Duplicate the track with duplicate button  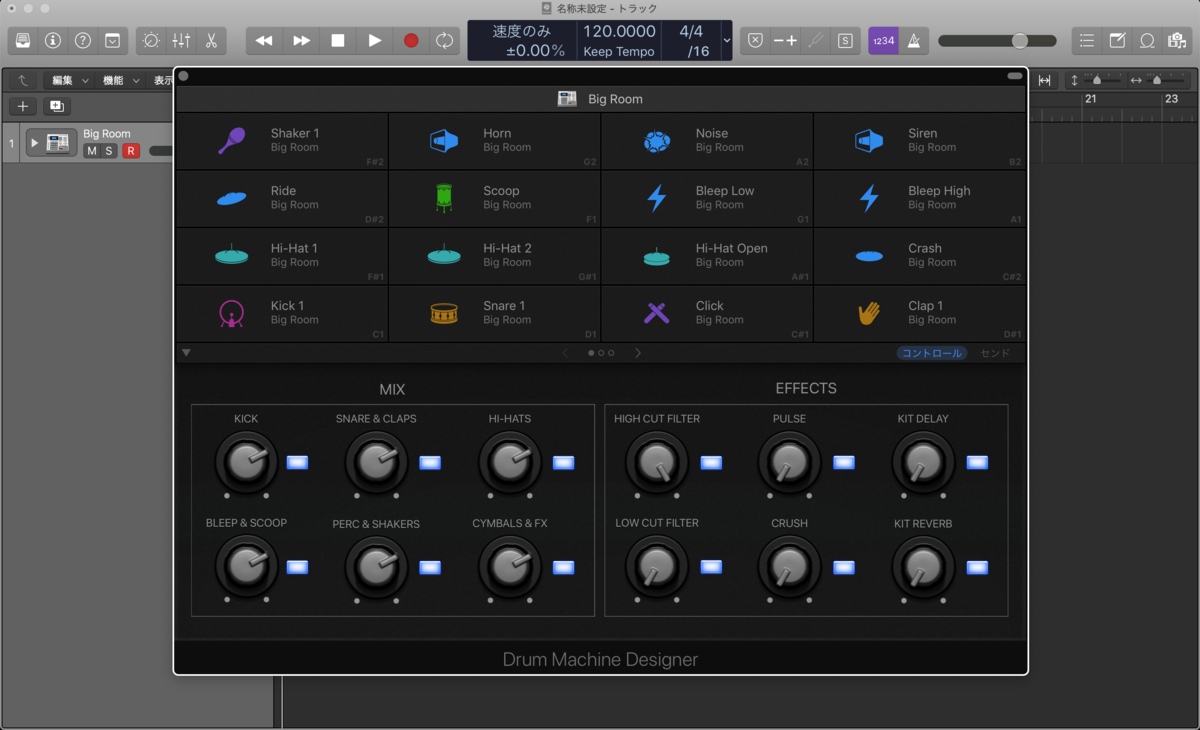click(56, 106)
